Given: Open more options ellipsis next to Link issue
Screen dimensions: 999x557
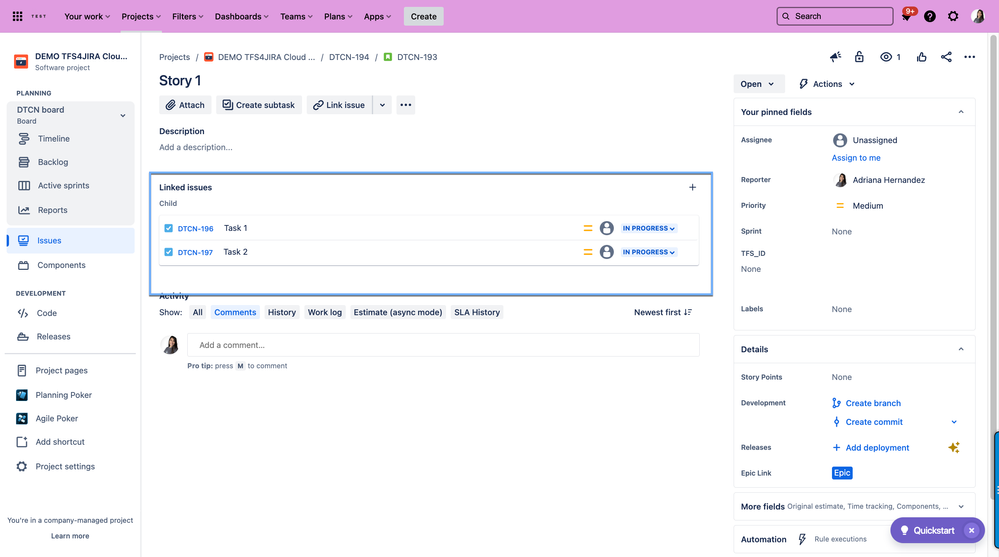Looking at the screenshot, I should click(x=405, y=105).
